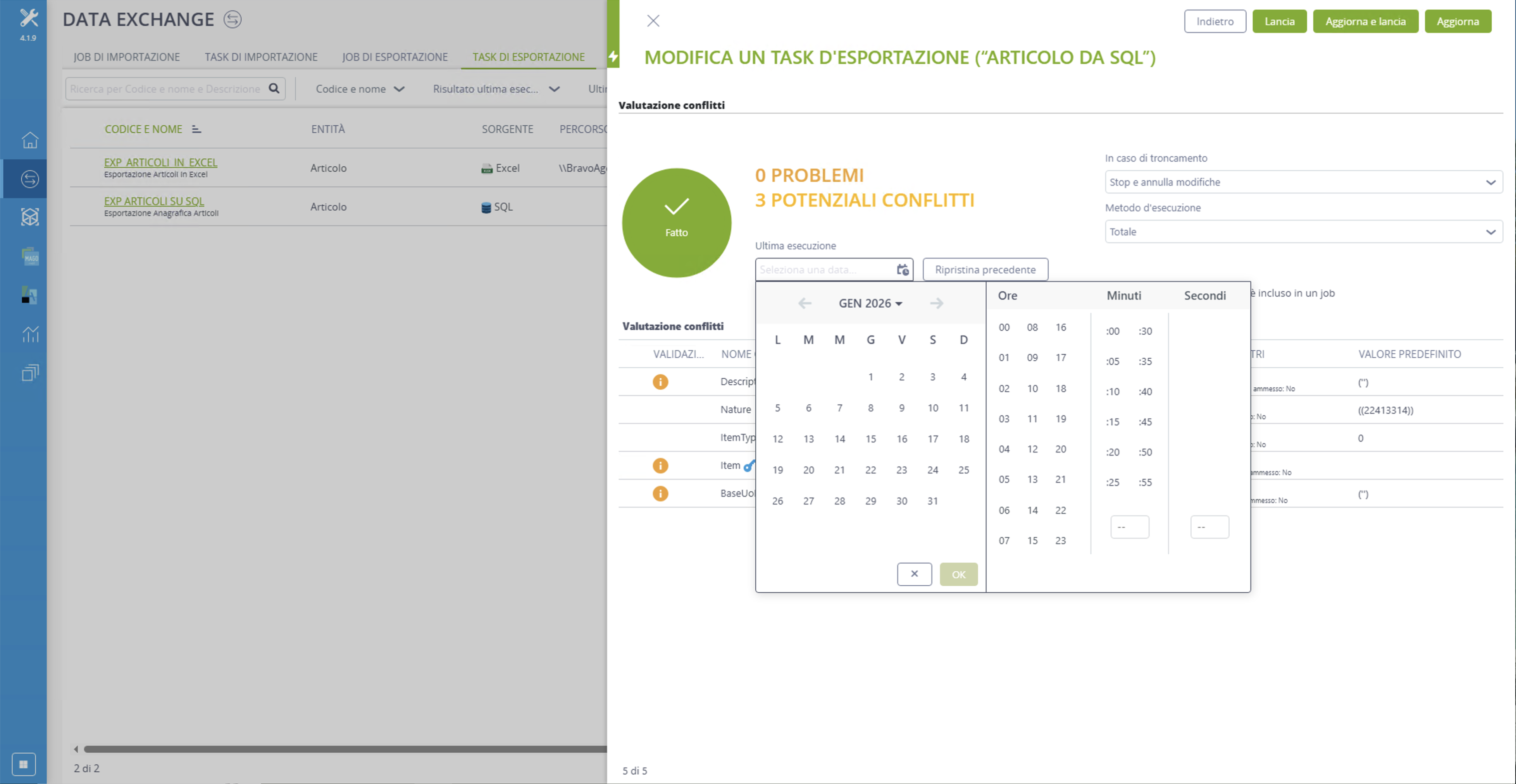This screenshot has width=1516, height=784.
Task: Cancel the date picker with X button
Action: 914,574
